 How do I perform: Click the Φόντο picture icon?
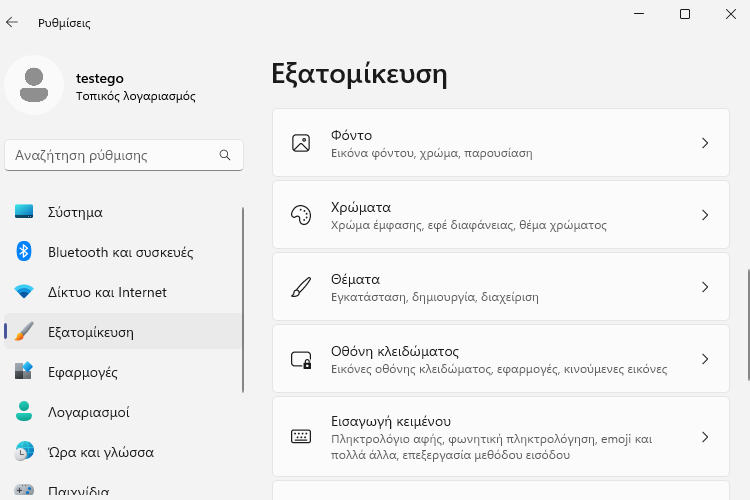pos(301,143)
